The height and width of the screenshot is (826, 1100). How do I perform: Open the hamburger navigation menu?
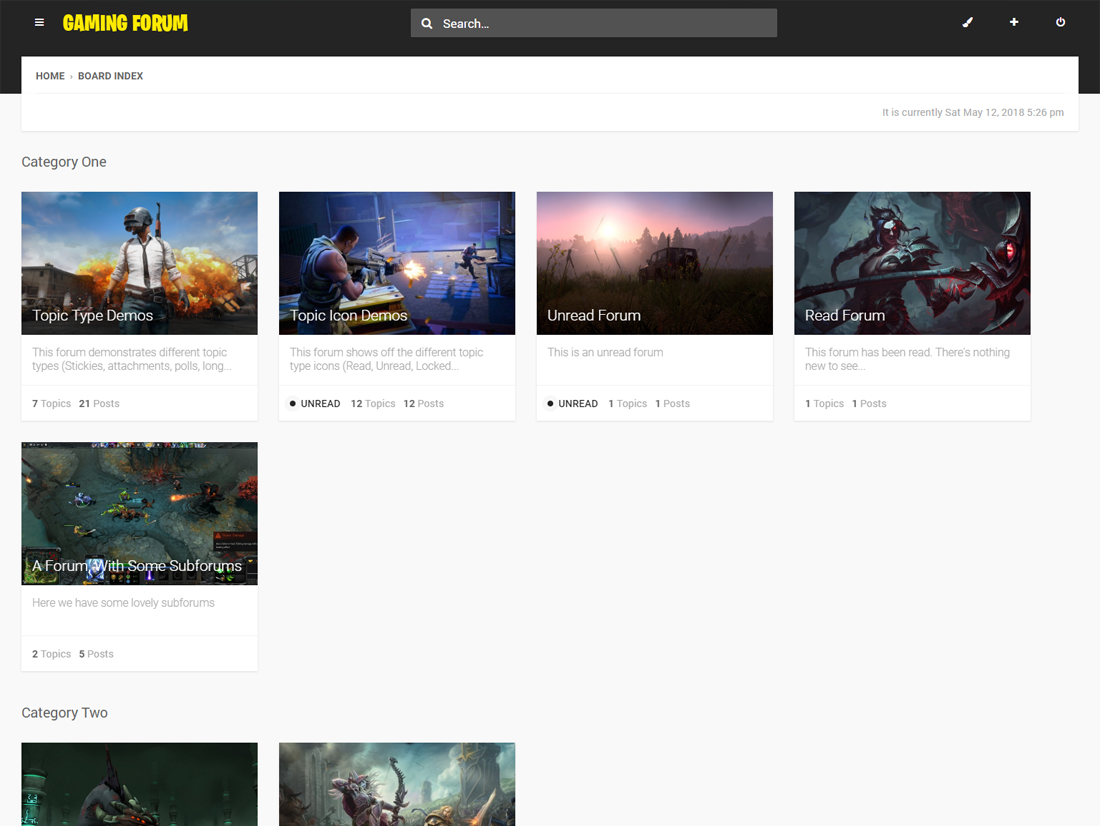[x=39, y=22]
